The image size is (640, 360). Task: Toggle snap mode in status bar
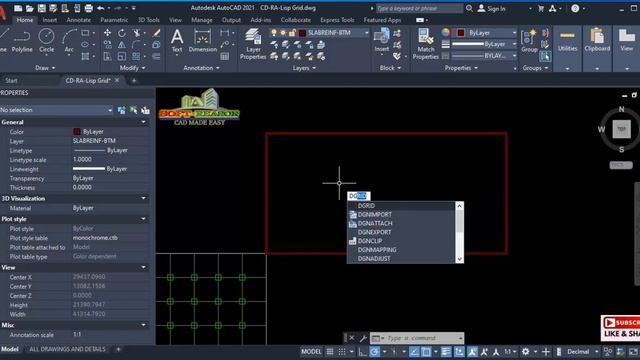(342, 351)
